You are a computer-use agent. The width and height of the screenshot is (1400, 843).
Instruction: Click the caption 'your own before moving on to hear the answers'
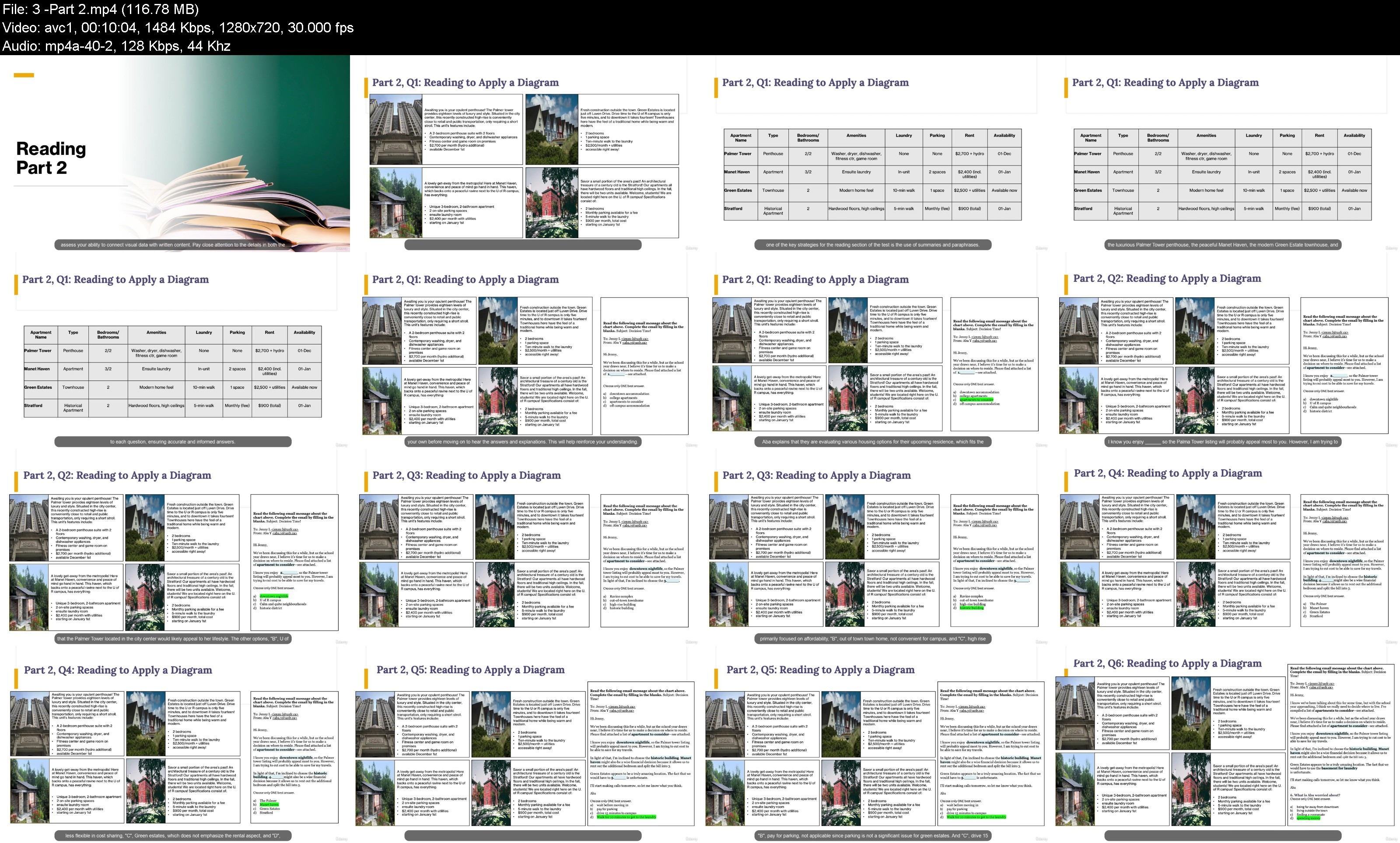pyautogui.click(x=522, y=441)
